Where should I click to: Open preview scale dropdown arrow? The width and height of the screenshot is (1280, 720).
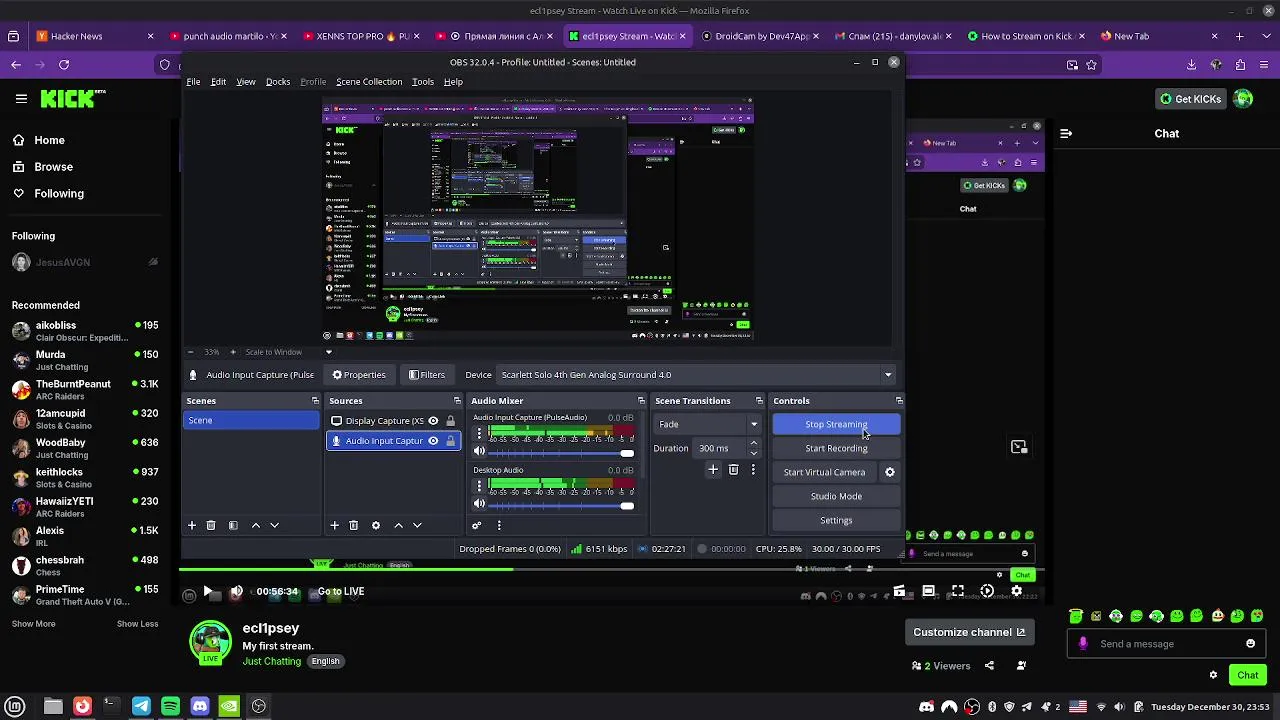tap(328, 352)
